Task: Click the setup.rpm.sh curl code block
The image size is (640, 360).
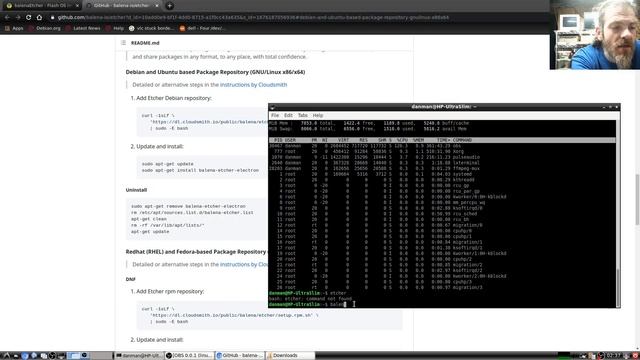Action: click(269, 315)
